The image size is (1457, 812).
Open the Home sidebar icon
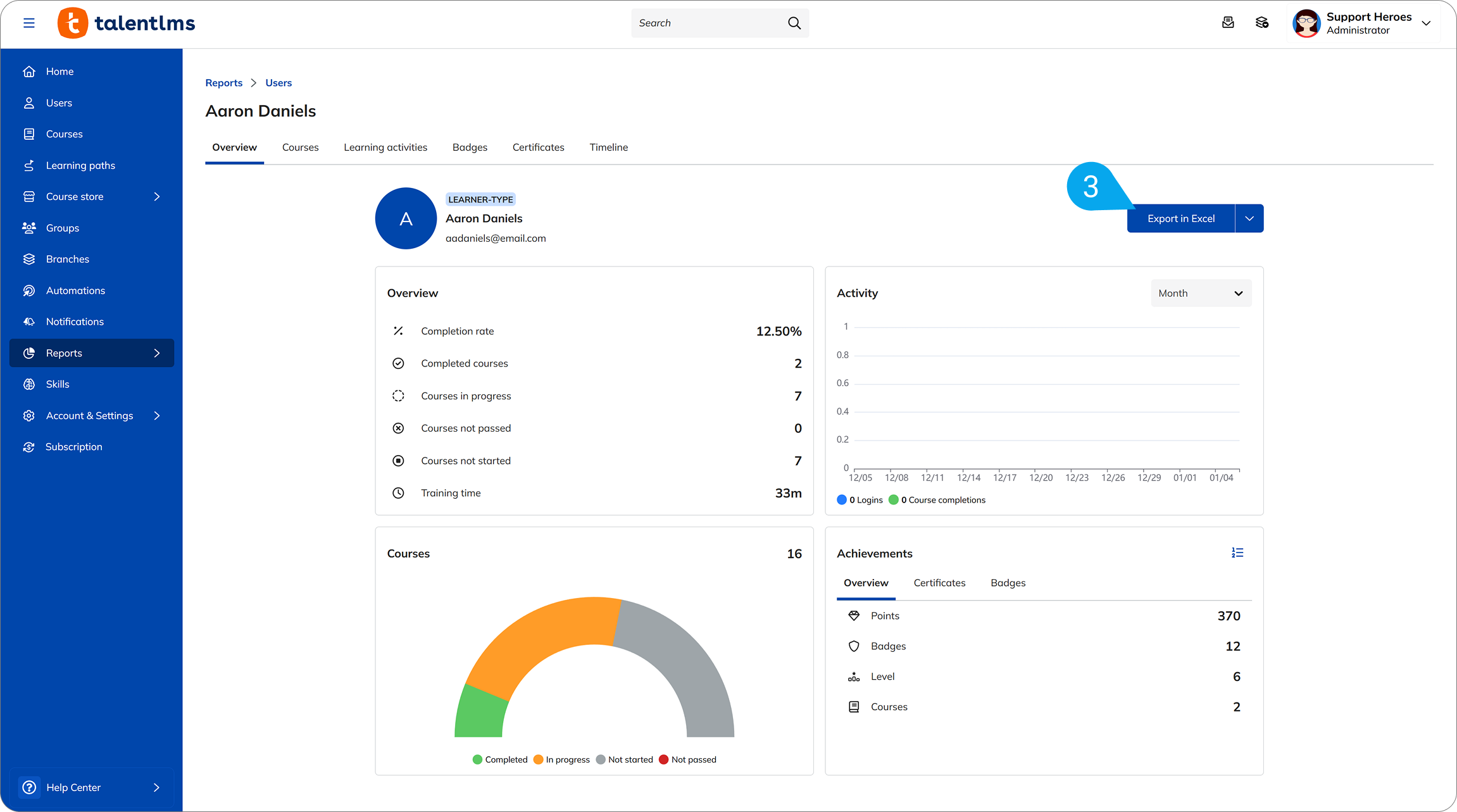29,71
